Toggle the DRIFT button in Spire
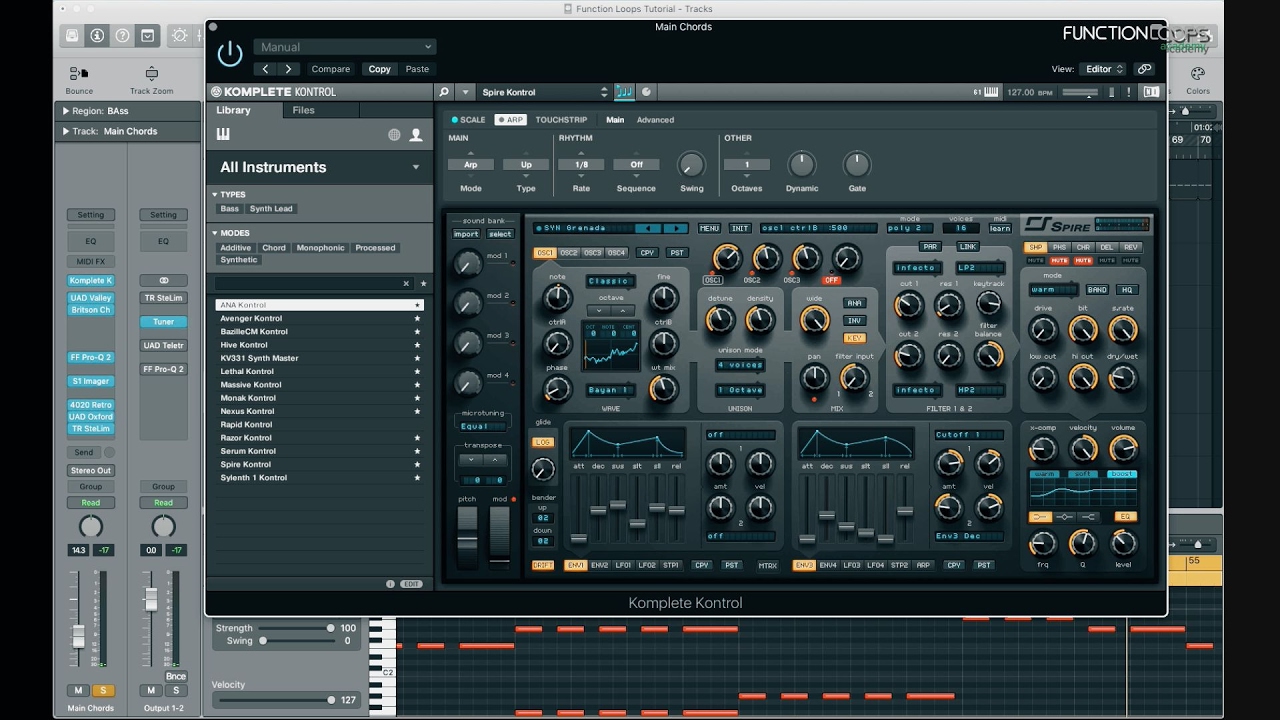This screenshot has width=1280, height=720. pos(542,565)
